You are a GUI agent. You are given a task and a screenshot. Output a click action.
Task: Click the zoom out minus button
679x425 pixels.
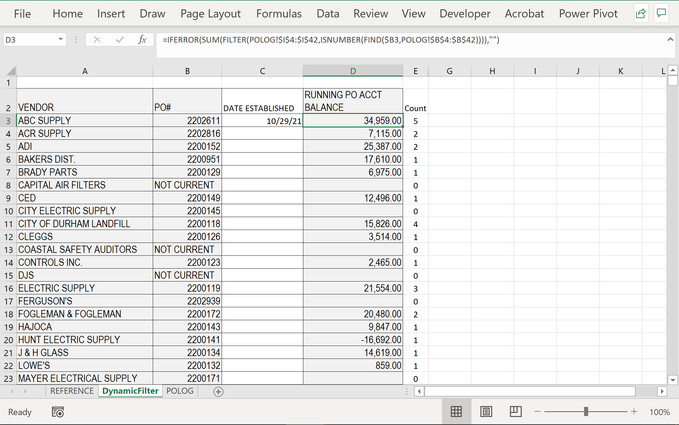tap(537, 412)
